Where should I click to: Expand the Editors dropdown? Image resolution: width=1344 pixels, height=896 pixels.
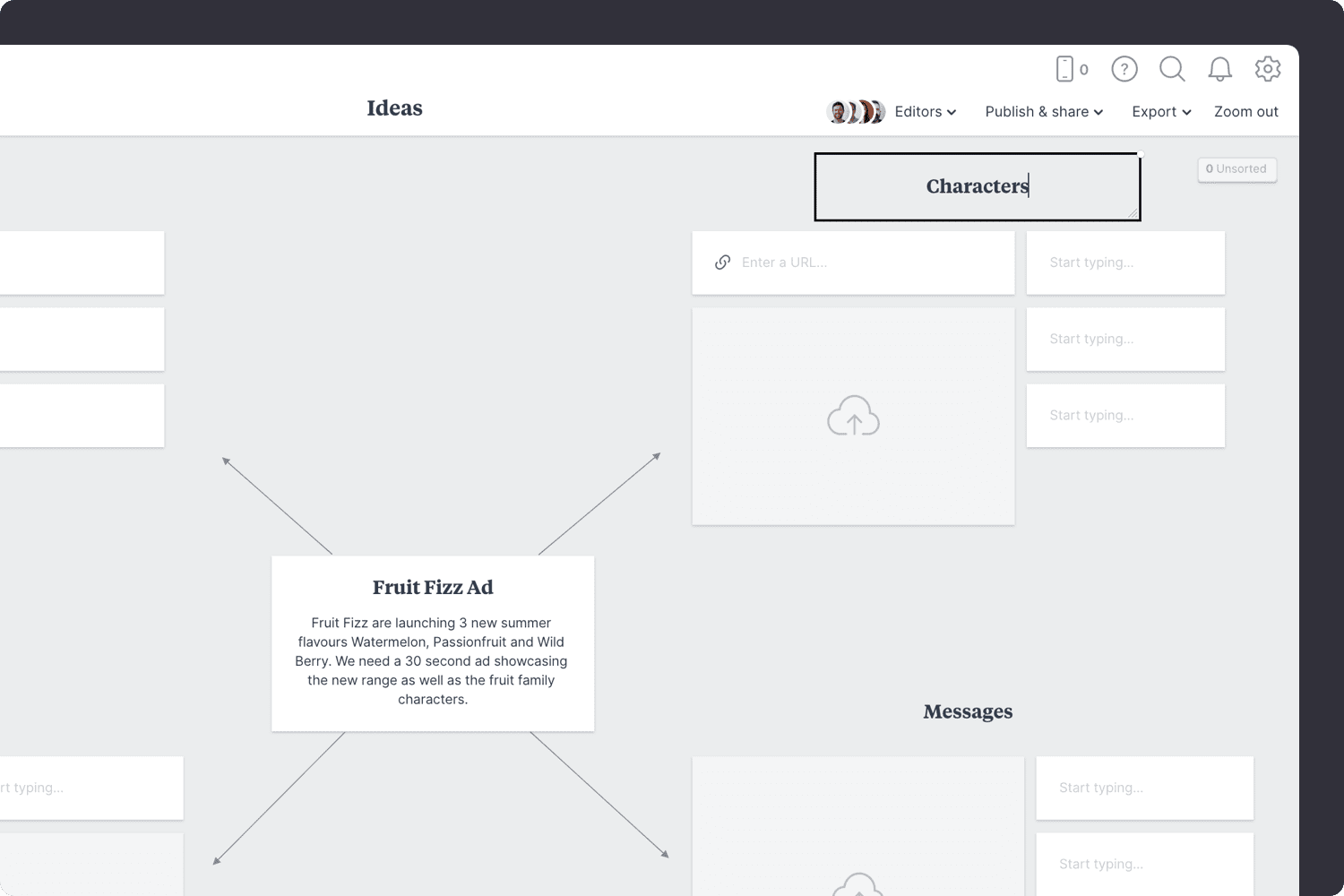point(926,112)
